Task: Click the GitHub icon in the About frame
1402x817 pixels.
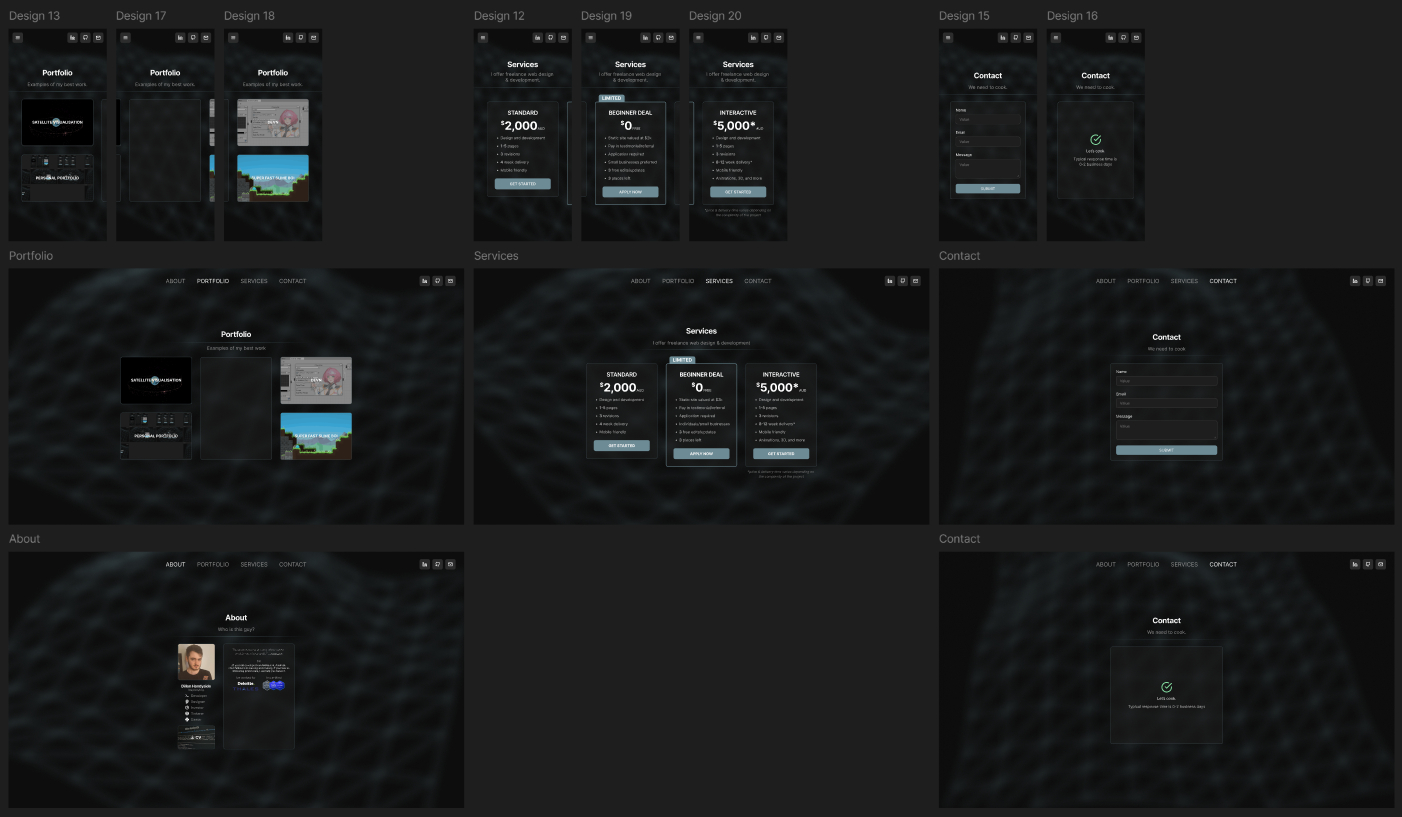Action: point(437,564)
